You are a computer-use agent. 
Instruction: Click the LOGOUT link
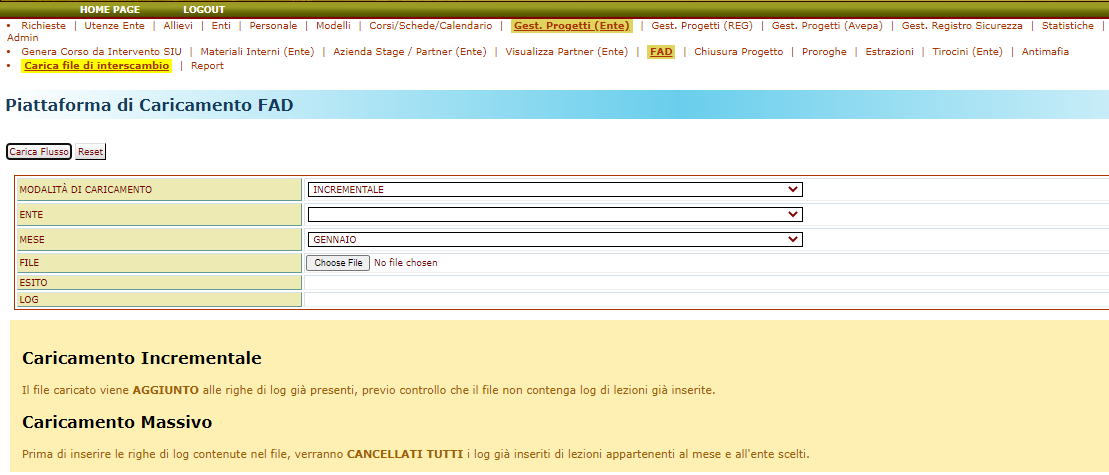pyautogui.click(x=204, y=9)
